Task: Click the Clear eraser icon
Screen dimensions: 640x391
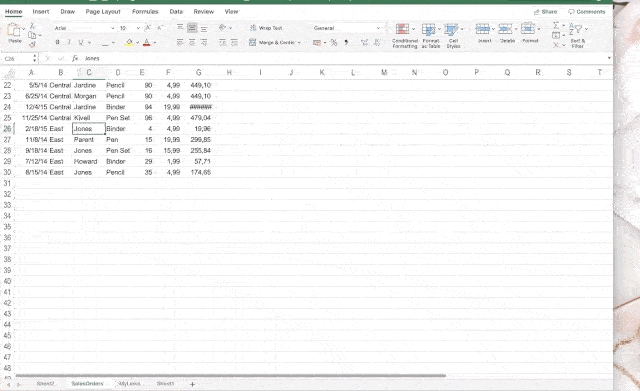Action: tap(556, 45)
